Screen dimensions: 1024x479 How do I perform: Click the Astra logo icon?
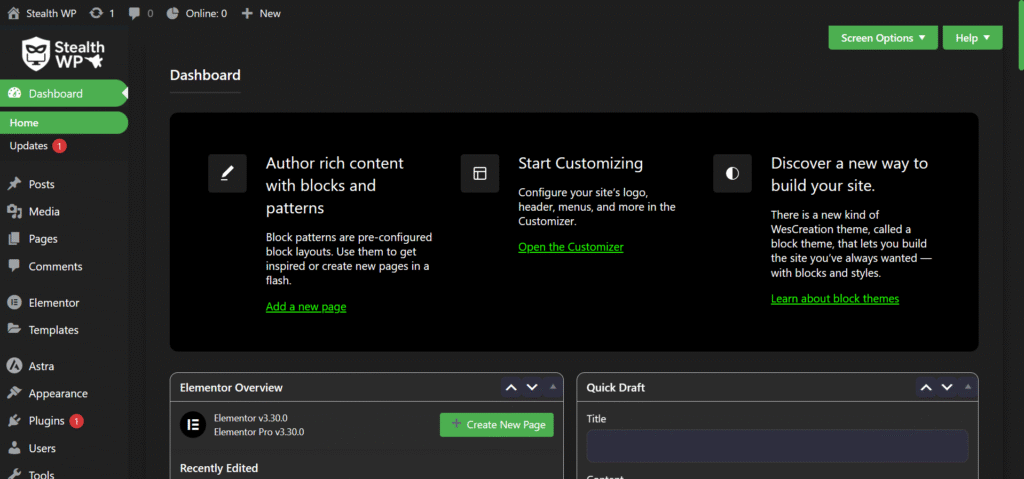[14, 366]
